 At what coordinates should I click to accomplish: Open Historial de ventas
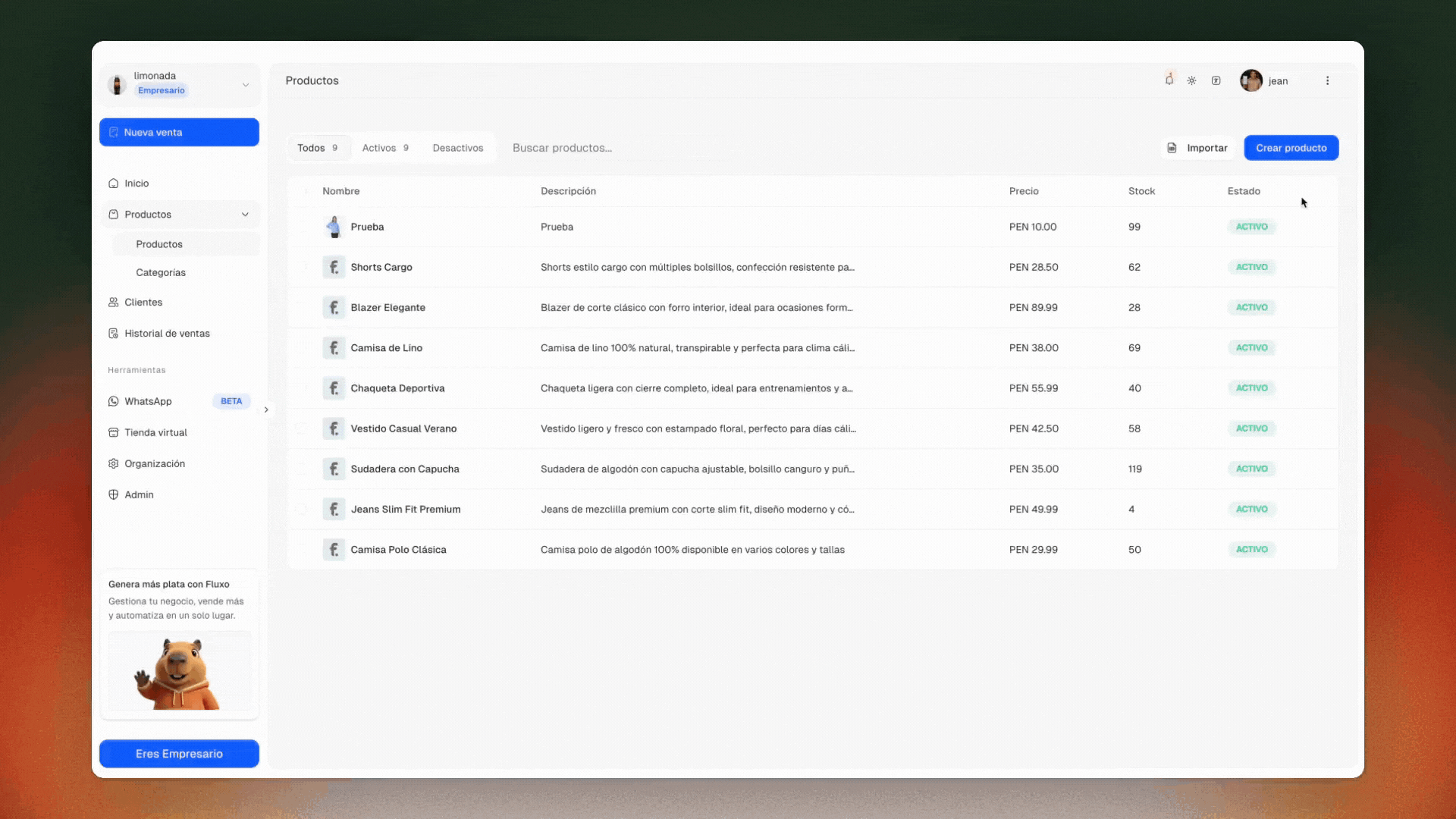click(x=167, y=334)
